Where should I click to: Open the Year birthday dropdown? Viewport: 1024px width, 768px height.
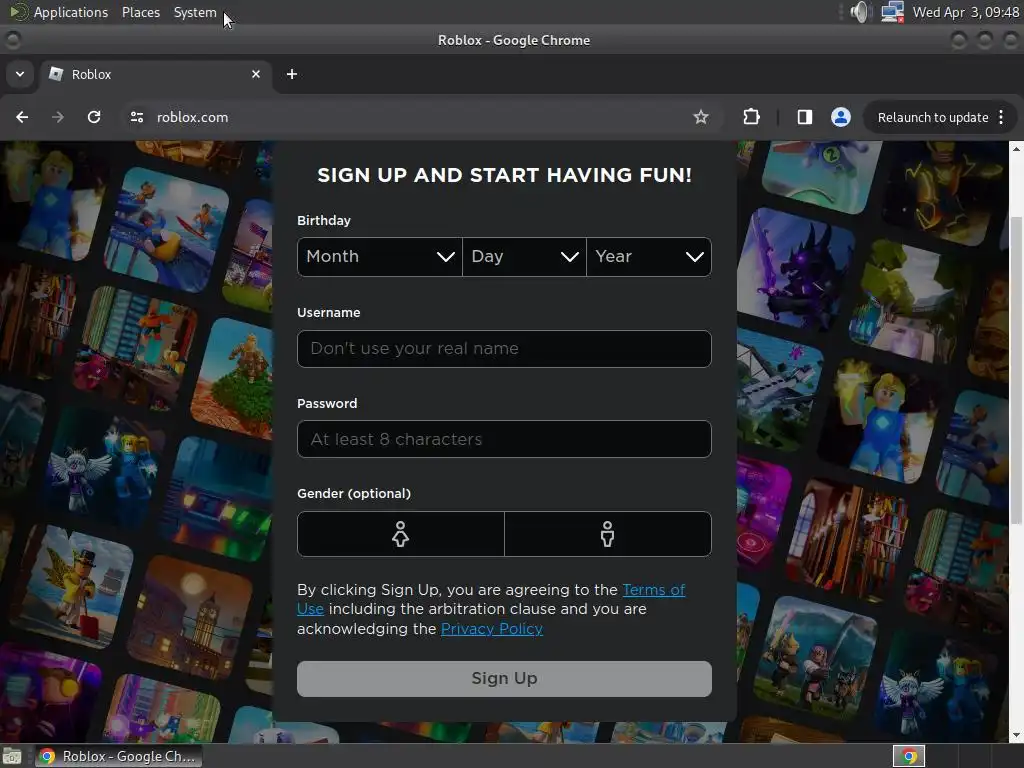(x=649, y=257)
